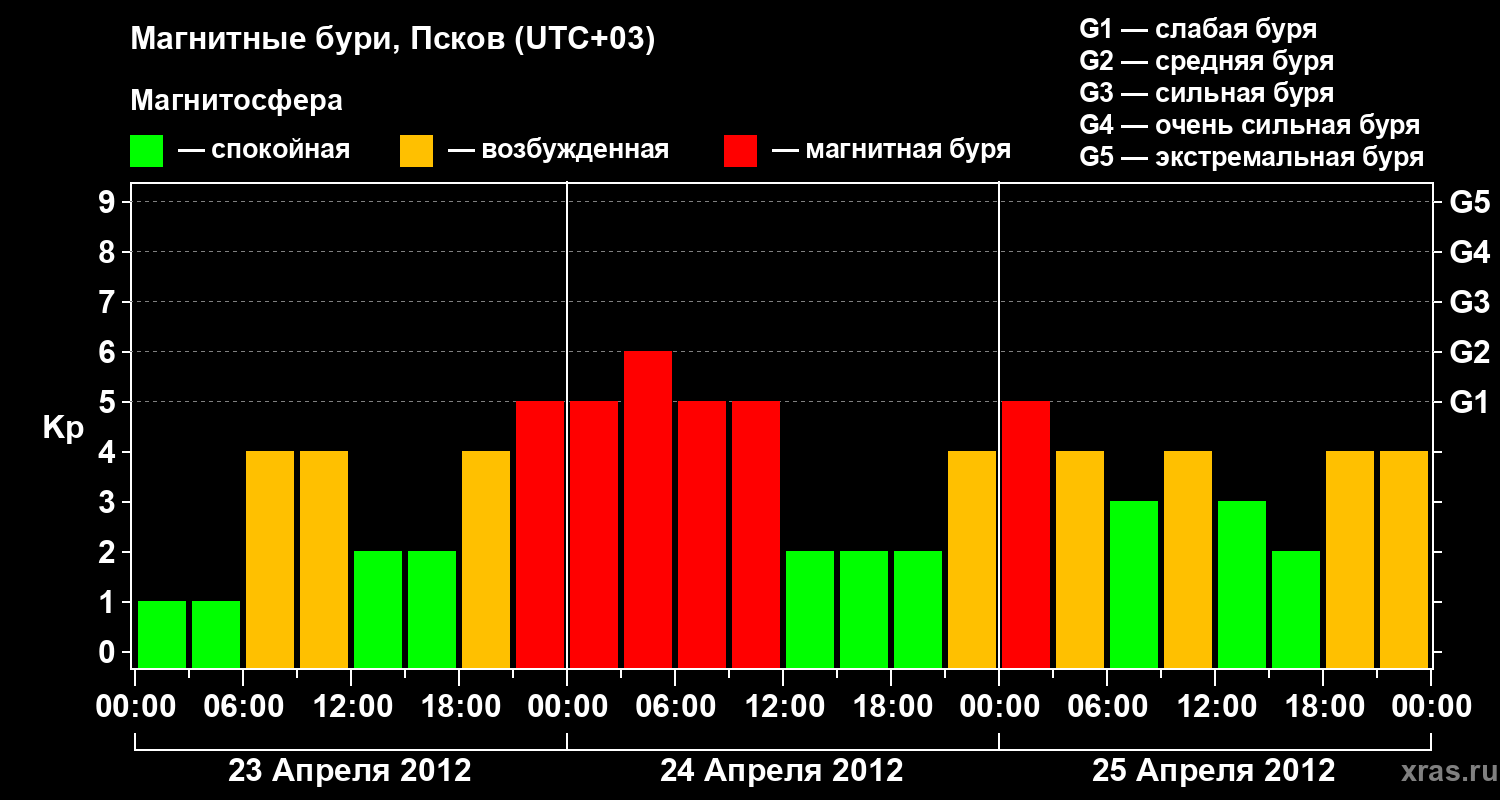Click the red swatch for магнитная буря
1500x800 pixels.
tap(740, 151)
